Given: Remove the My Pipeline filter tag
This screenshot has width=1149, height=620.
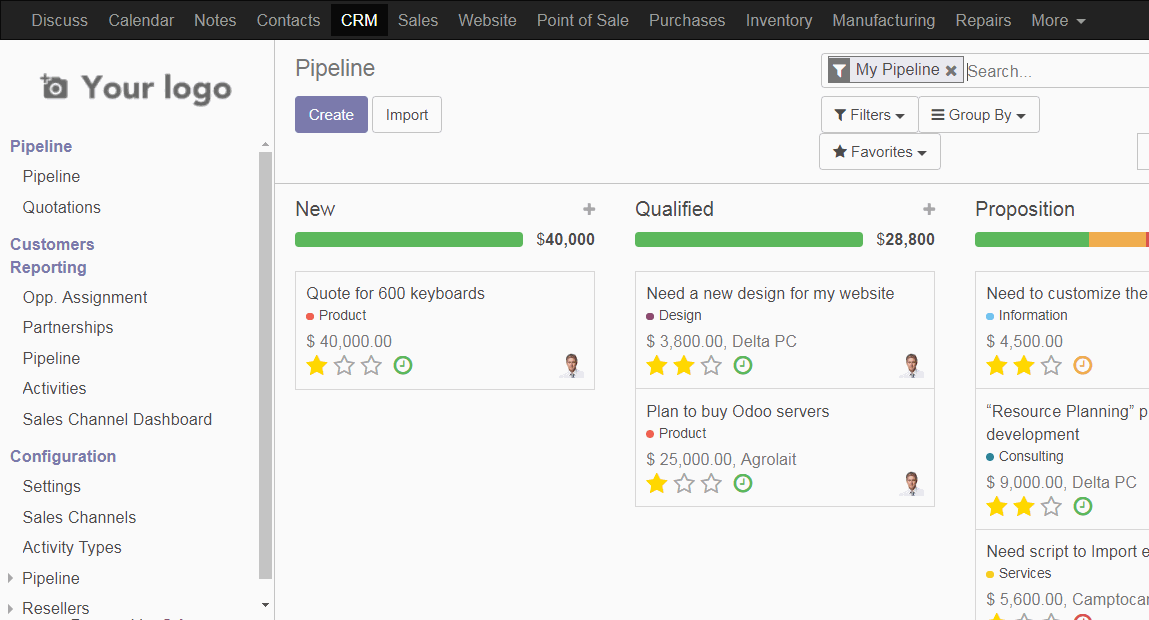Looking at the screenshot, I should [951, 71].
